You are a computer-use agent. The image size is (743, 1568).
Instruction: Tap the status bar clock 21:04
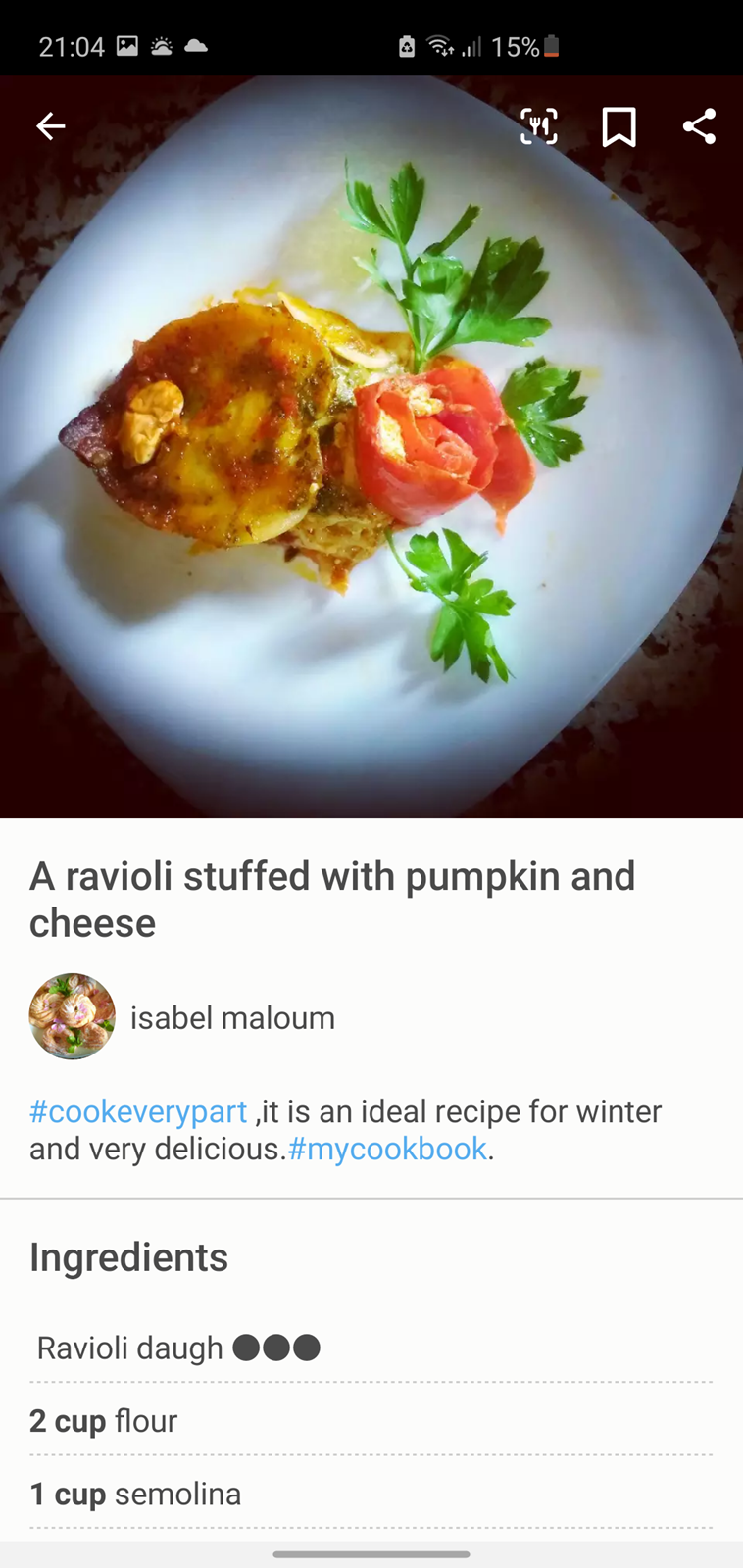click(72, 47)
